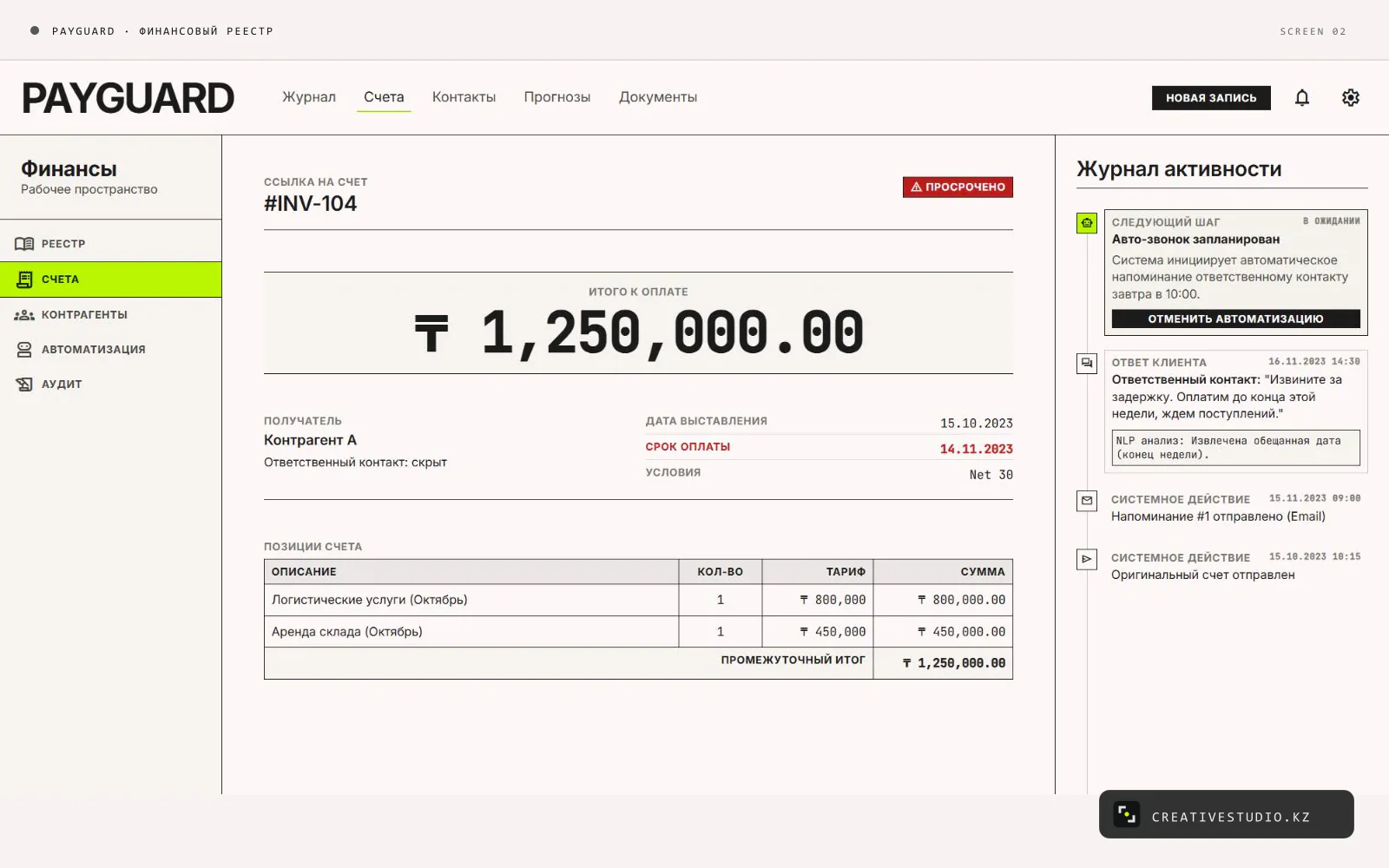Click Отменить автоматизацию button

point(1235,319)
